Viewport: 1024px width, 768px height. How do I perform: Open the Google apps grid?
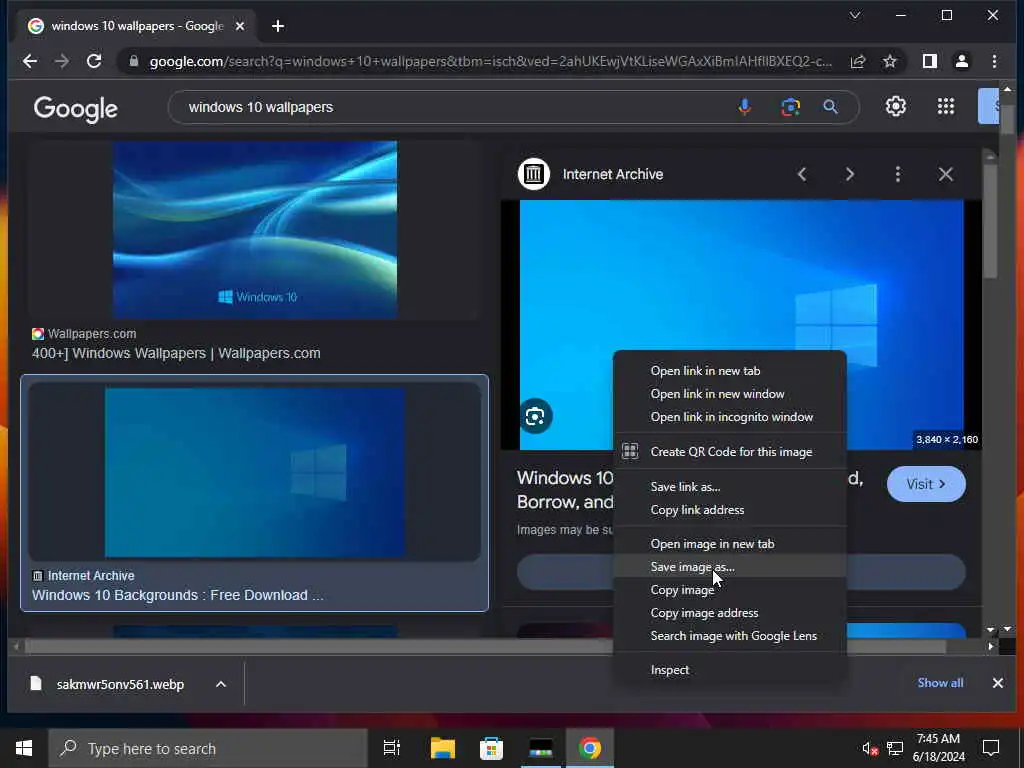pyautogui.click(x=946, y=106)
